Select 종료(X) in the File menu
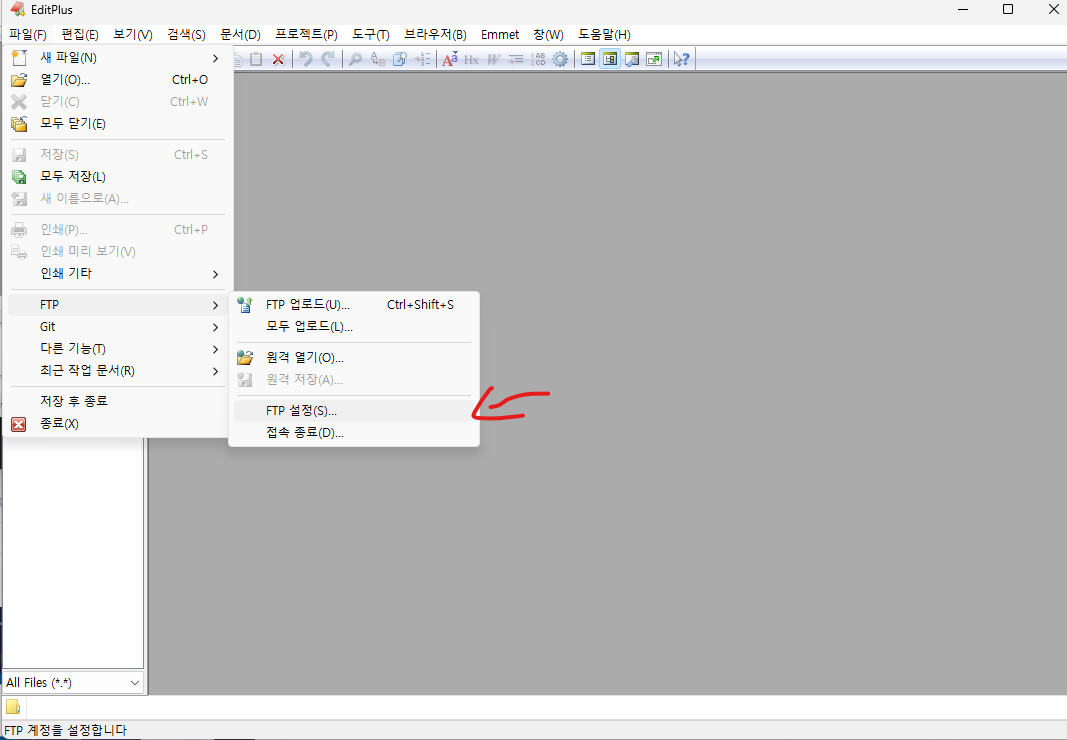Viewport: 1067px width, 740px height. coord(116,423)
